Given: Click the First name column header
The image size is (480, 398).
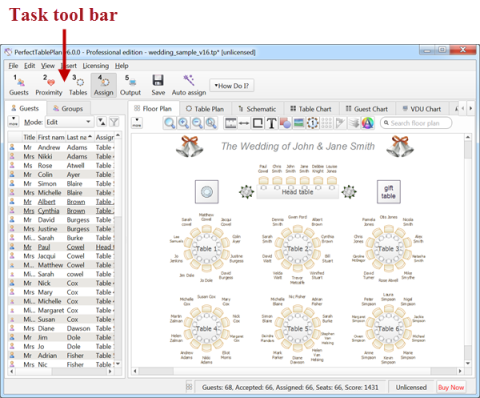Looking at the screenshot, I should click(51, 137).
